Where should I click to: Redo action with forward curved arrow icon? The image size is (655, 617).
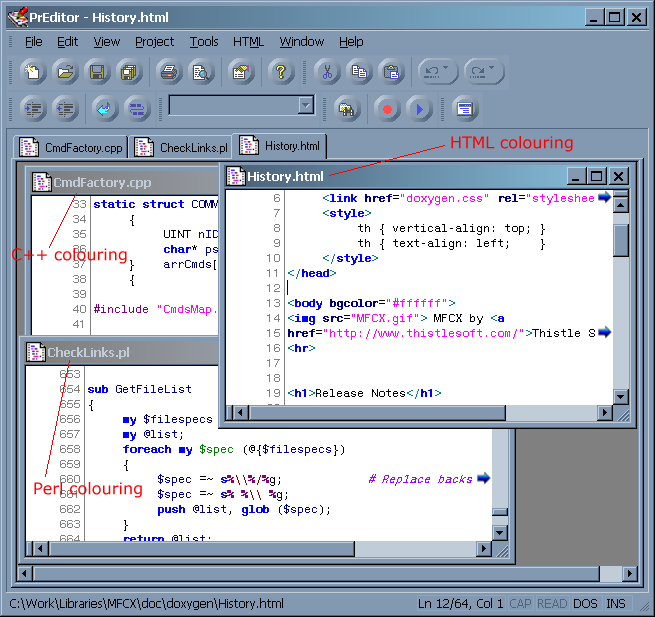pos(478,72)
